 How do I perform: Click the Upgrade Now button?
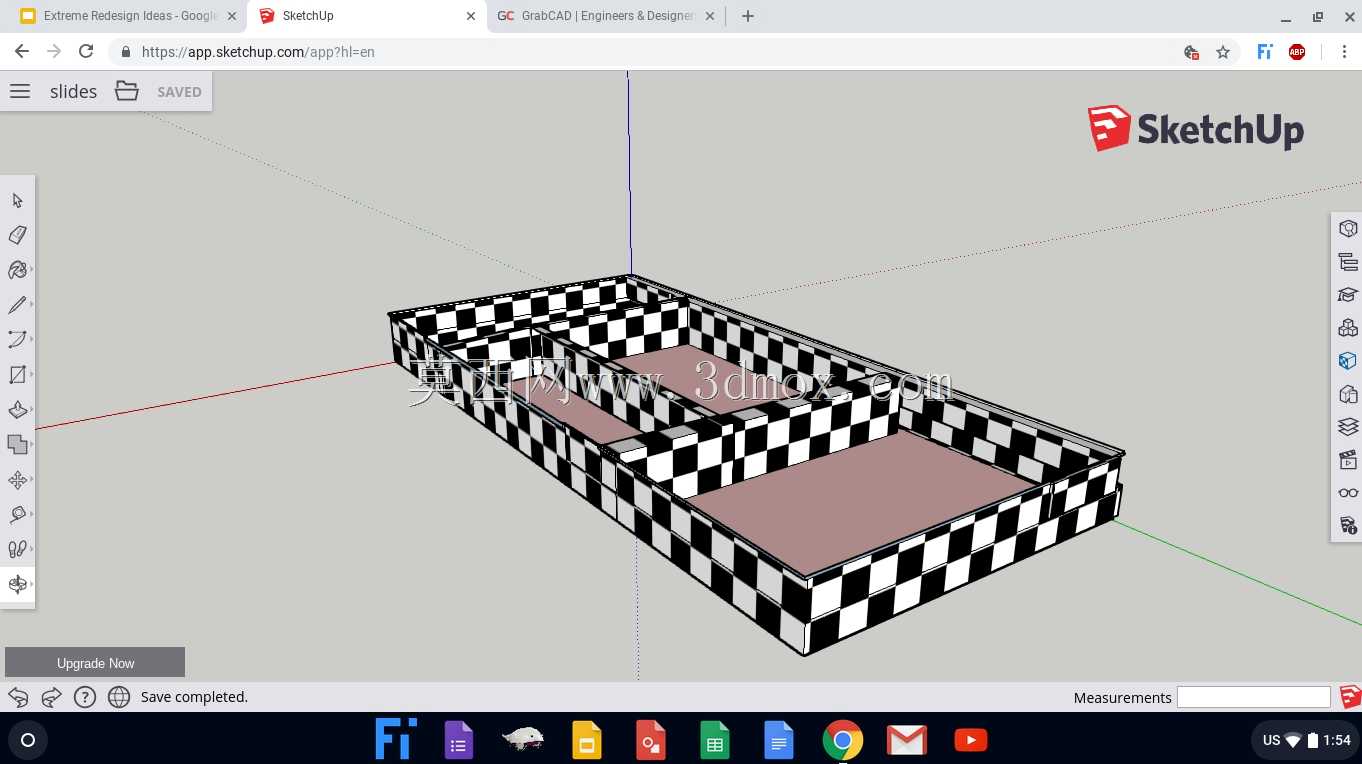(x=95, y=663)
